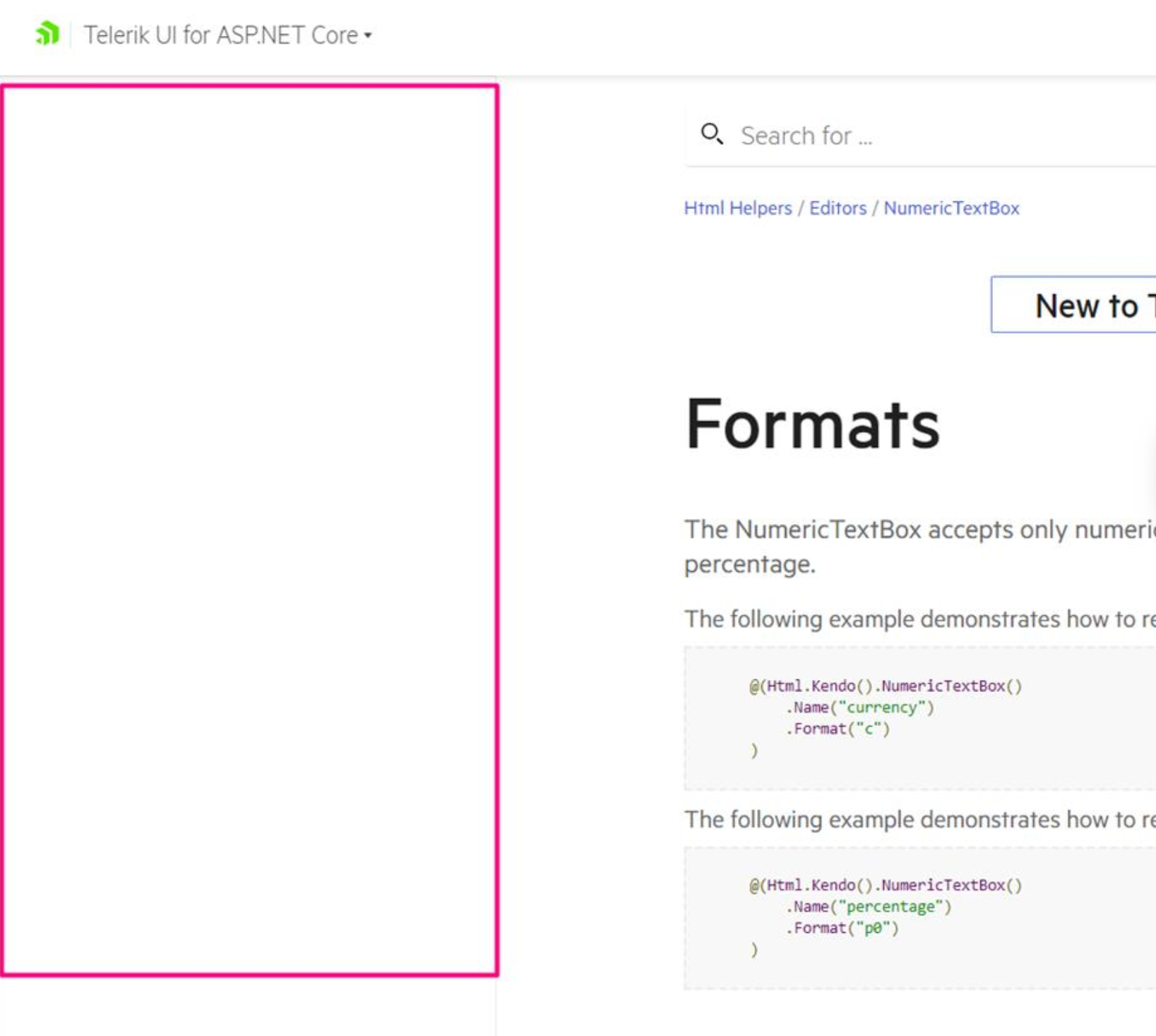Click the .Name("percentage") code line

869,907
